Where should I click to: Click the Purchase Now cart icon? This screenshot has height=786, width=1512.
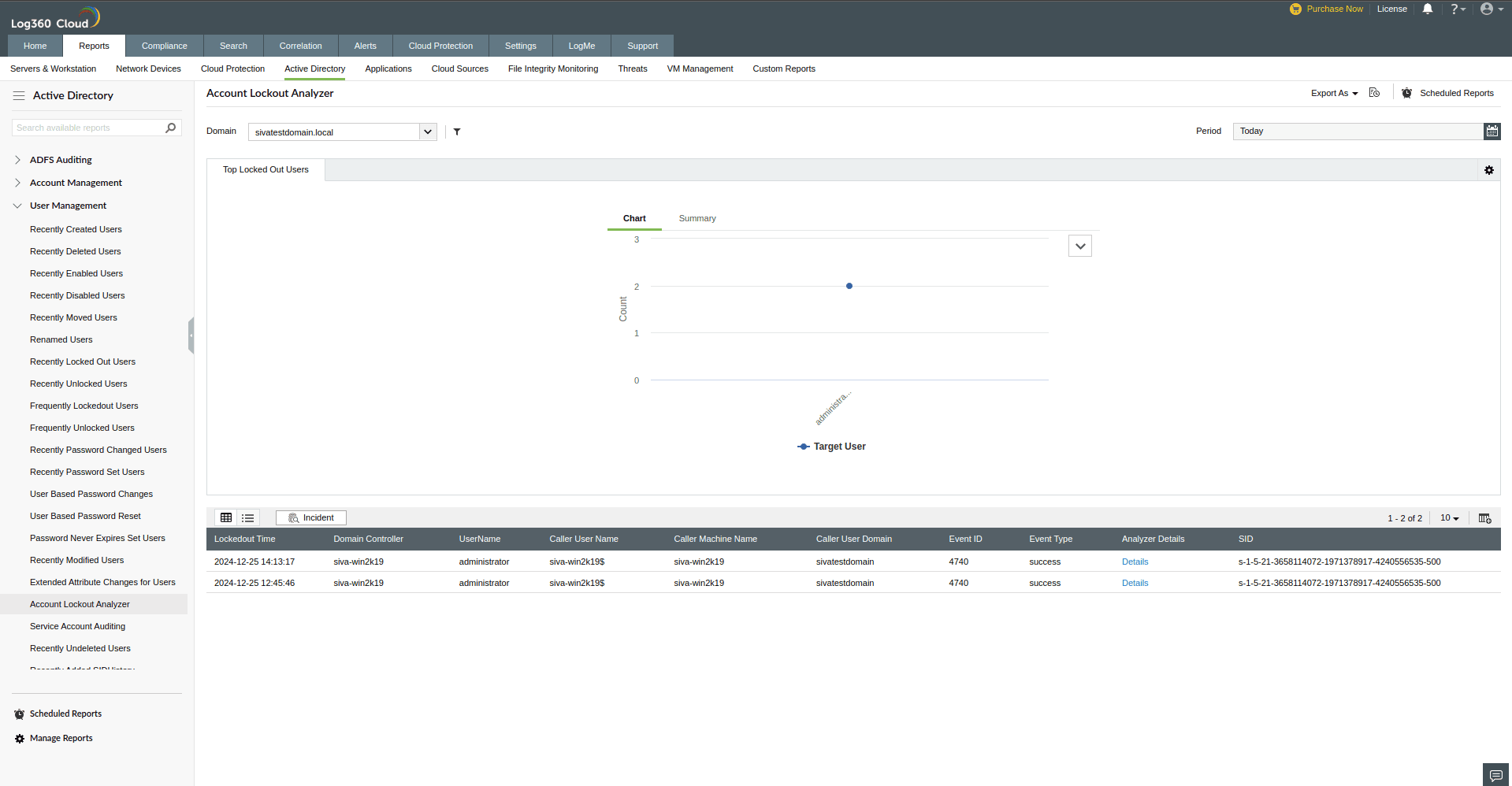point(1295,9)
